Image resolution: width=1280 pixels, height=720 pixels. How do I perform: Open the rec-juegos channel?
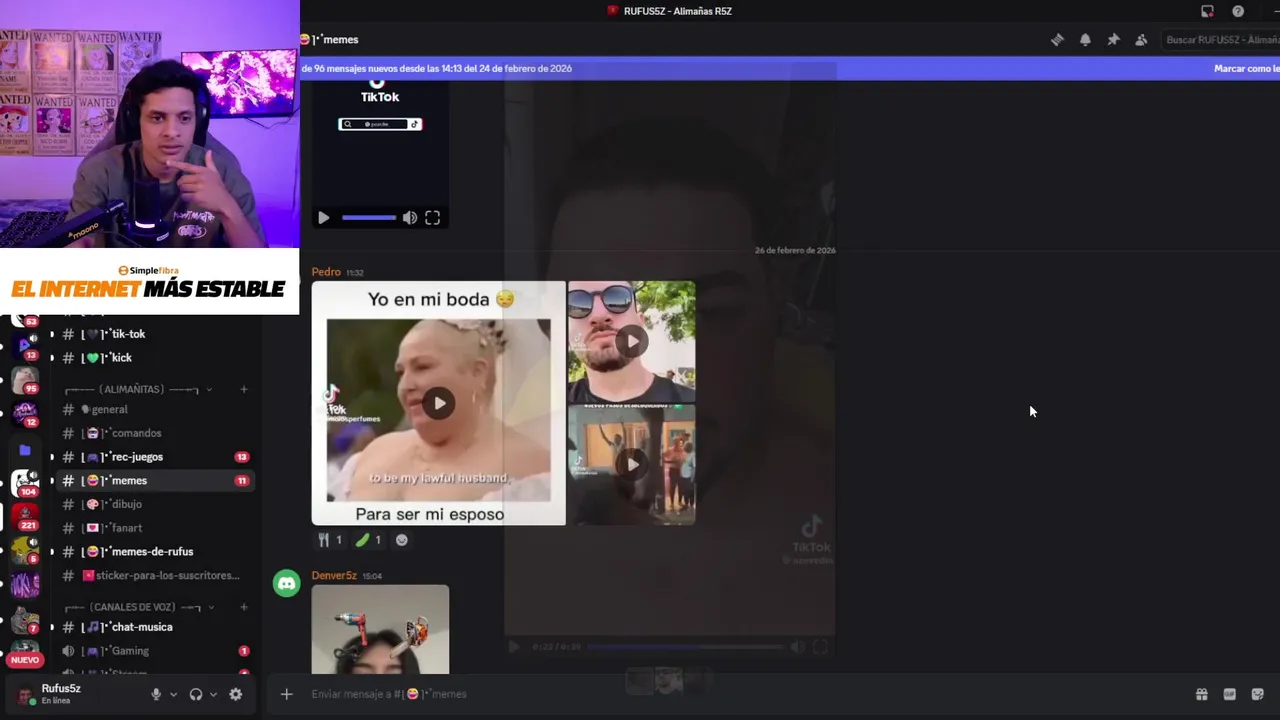[154, 457]
